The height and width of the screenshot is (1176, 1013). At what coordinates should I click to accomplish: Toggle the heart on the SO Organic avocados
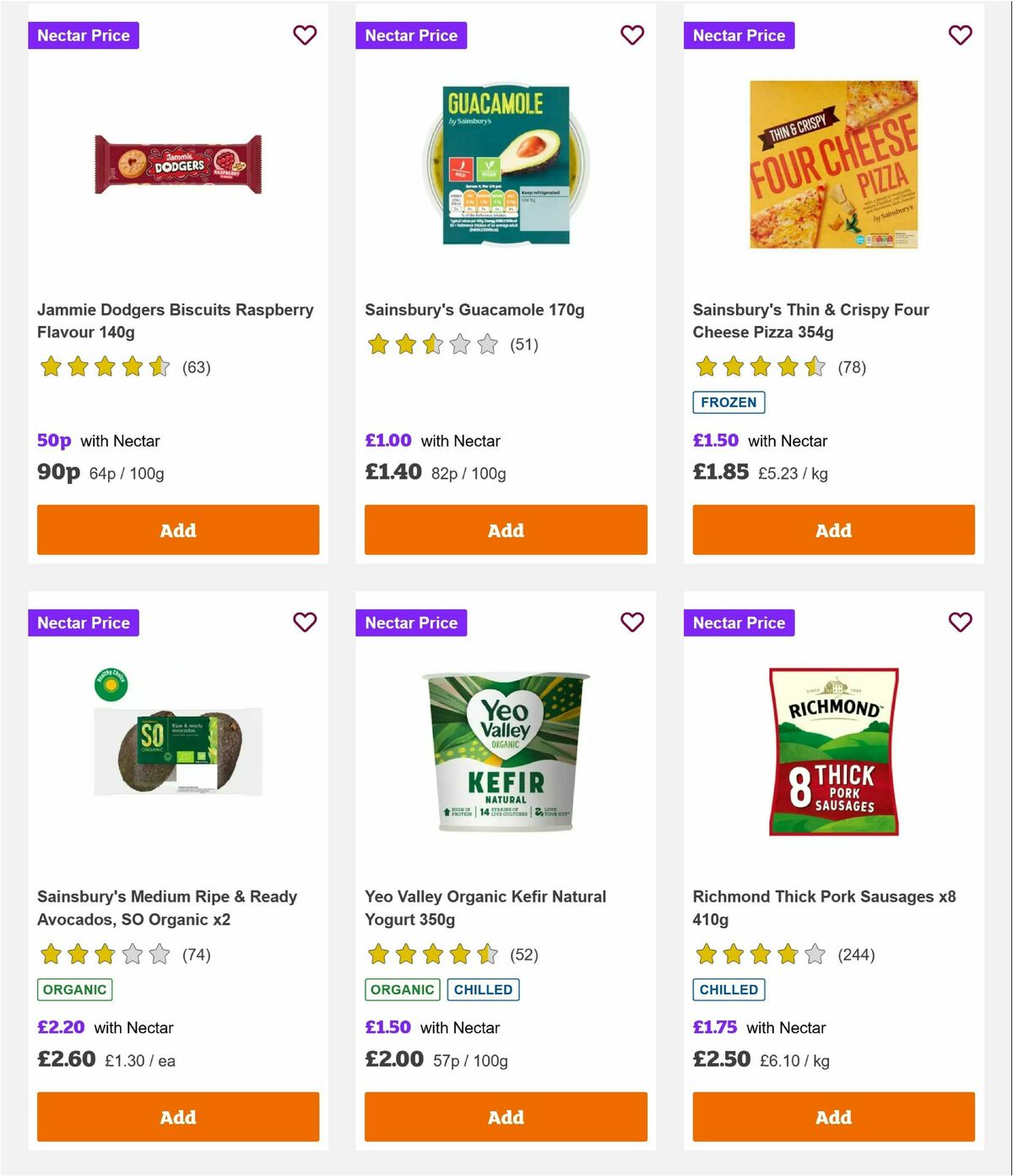[305, 622]
